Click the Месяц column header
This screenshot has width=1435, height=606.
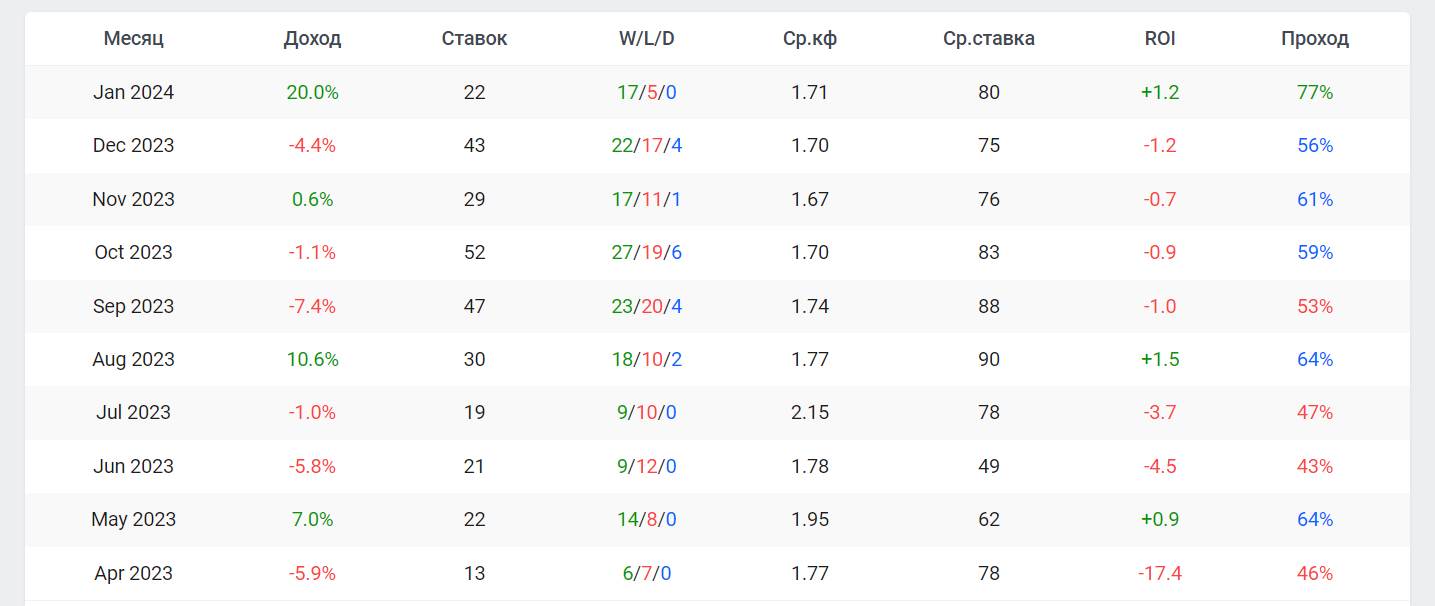coord(133,39)
